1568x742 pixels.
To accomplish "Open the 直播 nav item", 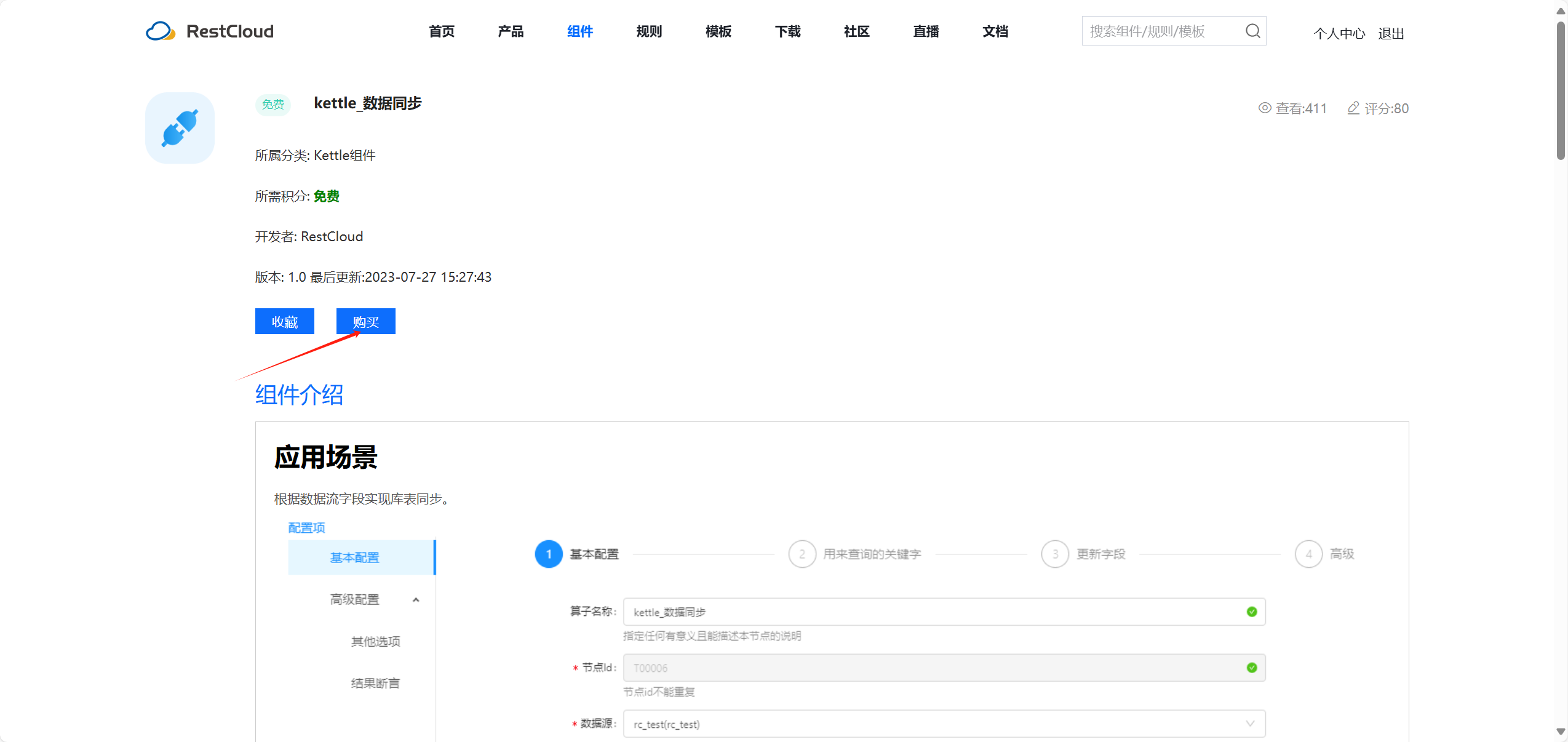I will click(x=926, y=31).
